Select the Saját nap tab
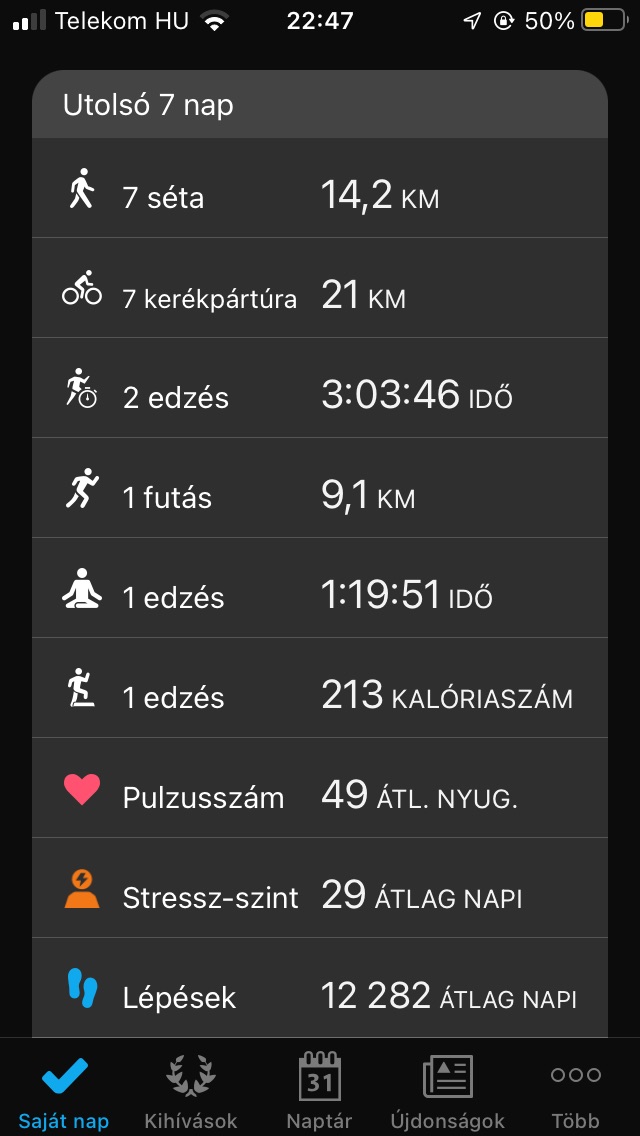Image resolution: width=640 pixels, height=1136 pixels. point(64,1089)
